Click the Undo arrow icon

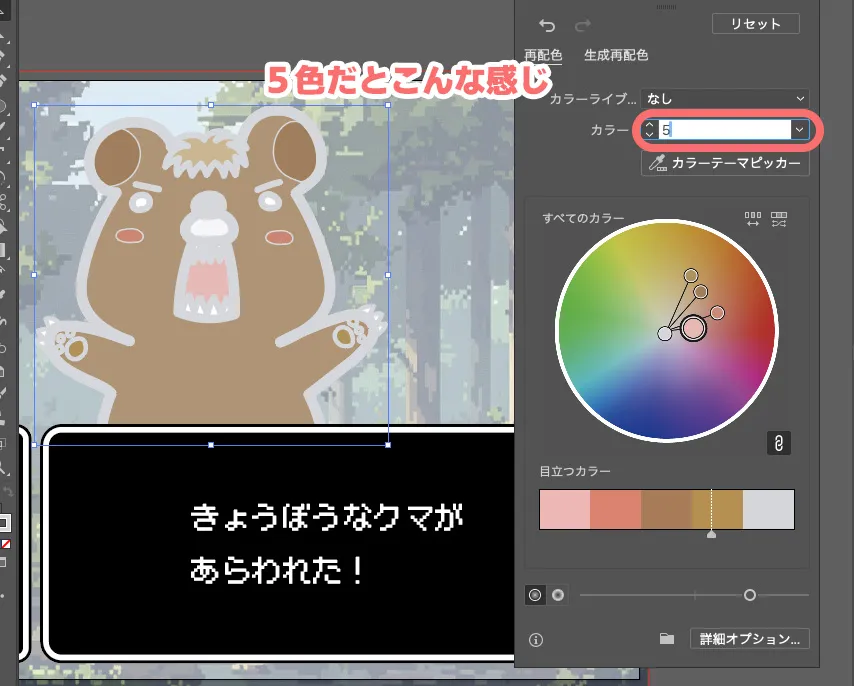(x=548, y=25)
